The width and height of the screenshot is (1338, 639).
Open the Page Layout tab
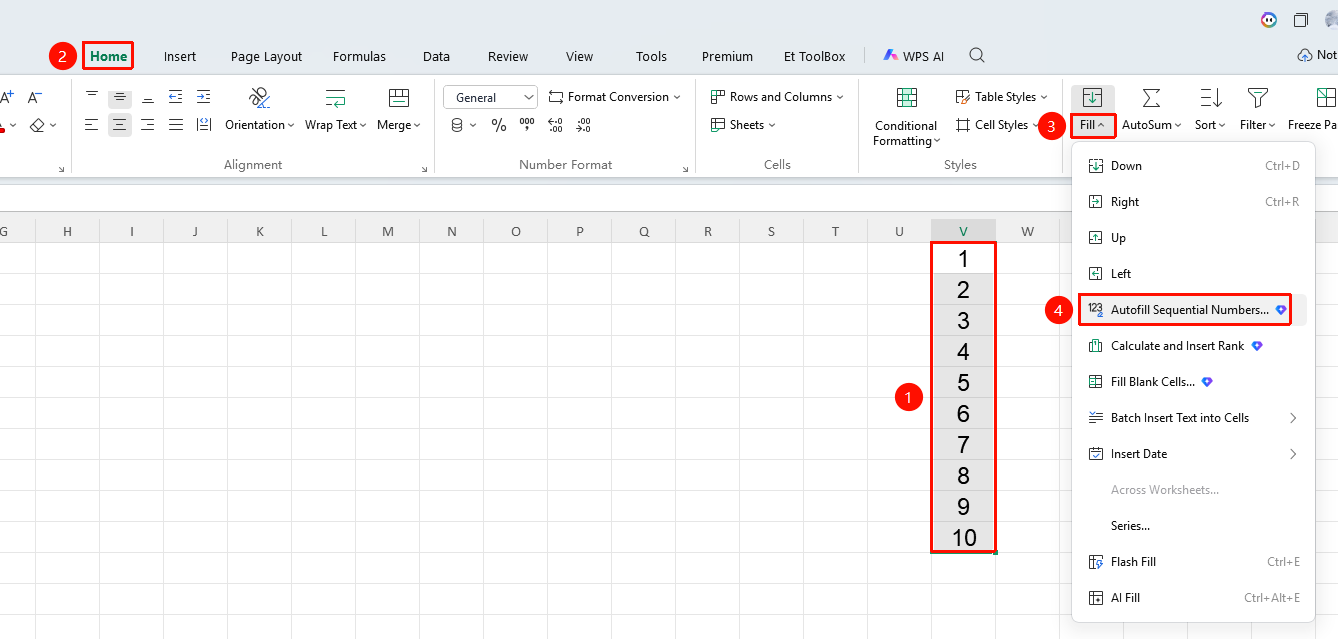[x=266, y=57]
